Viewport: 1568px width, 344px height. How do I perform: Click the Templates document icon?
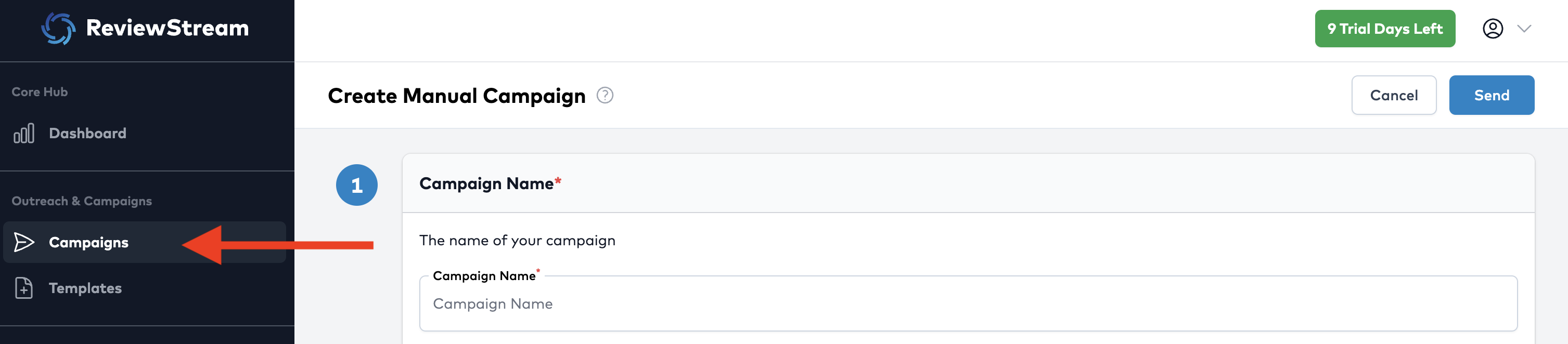[x=24, y=288]
